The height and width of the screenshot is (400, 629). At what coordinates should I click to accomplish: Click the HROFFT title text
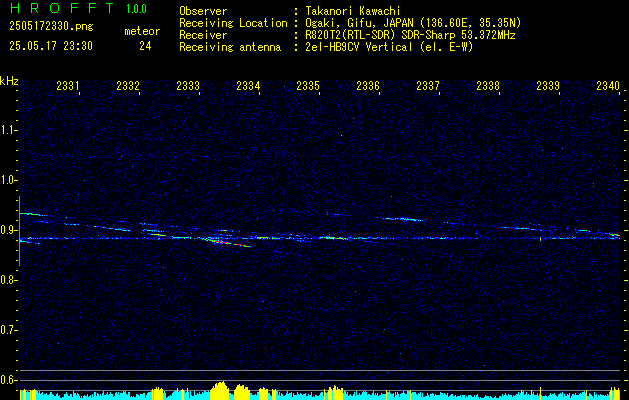click(x=63, y=8)
